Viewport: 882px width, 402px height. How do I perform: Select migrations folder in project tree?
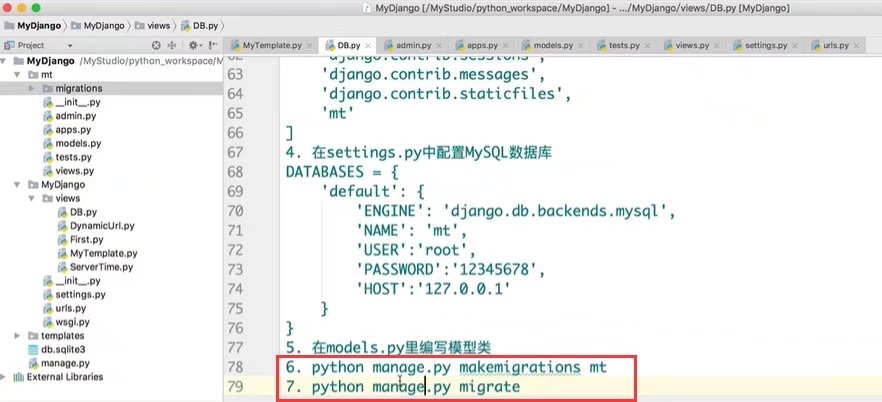pos(78,88)
